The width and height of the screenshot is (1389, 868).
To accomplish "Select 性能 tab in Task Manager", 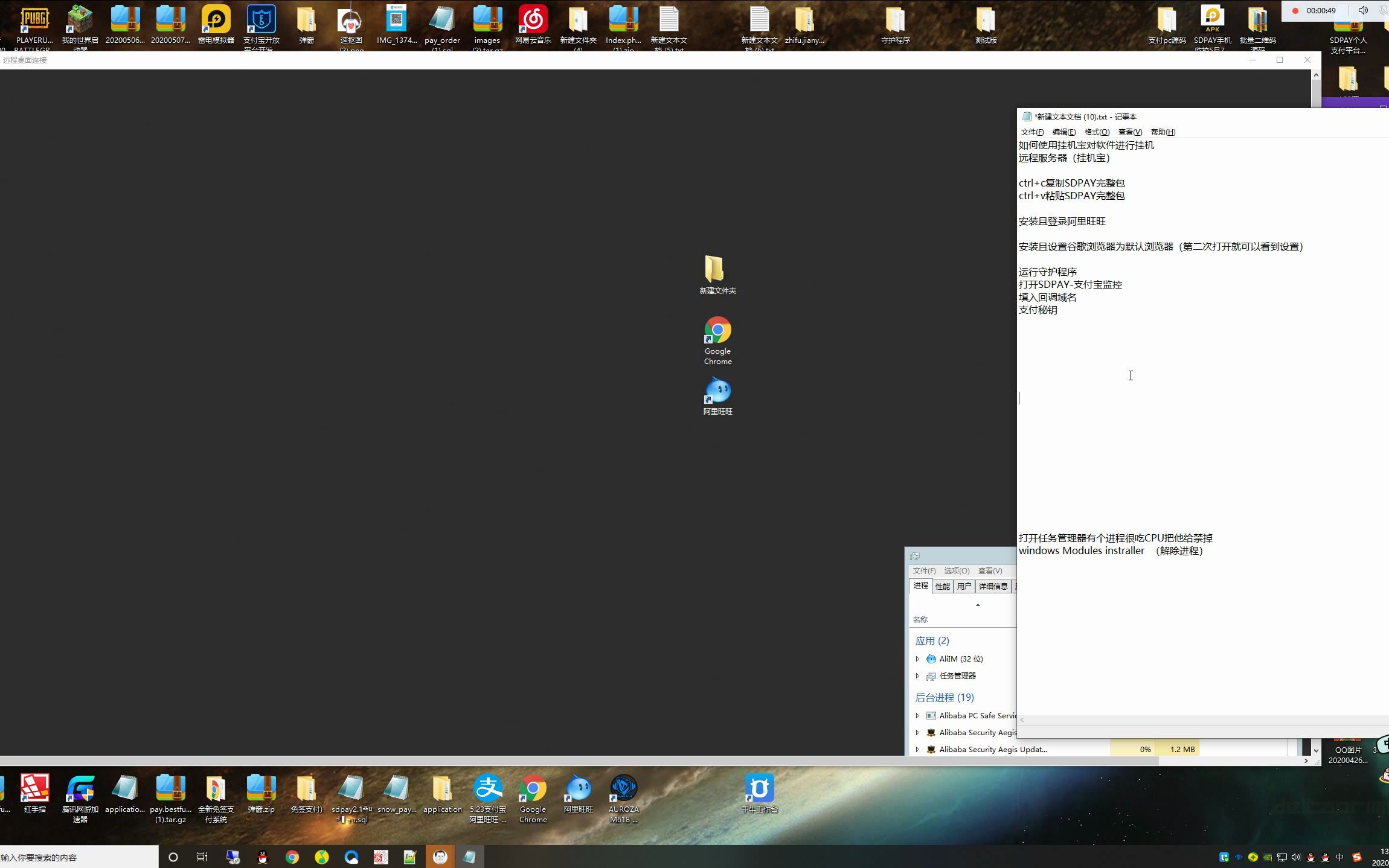I will tap(942, 586).
